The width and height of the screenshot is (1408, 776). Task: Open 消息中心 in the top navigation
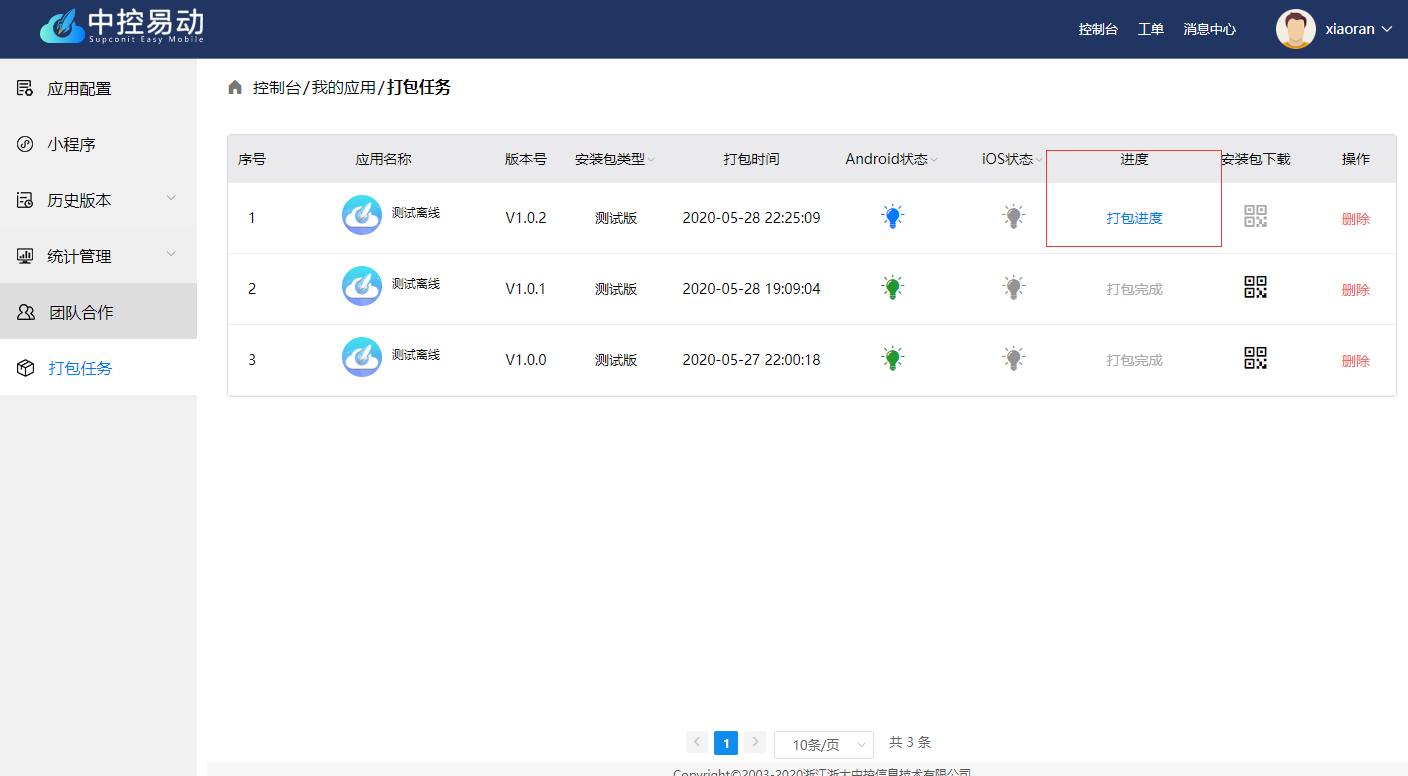coord(1209,29)
